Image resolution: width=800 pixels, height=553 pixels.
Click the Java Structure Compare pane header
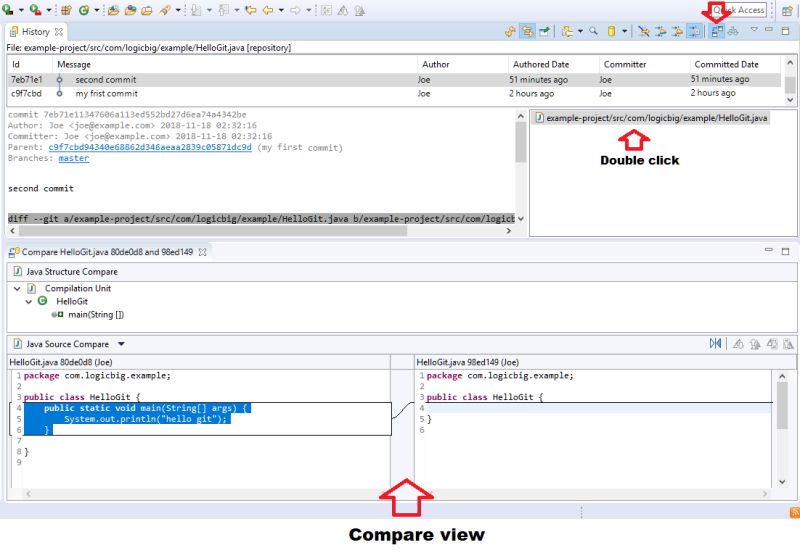[x=402, y=272]
